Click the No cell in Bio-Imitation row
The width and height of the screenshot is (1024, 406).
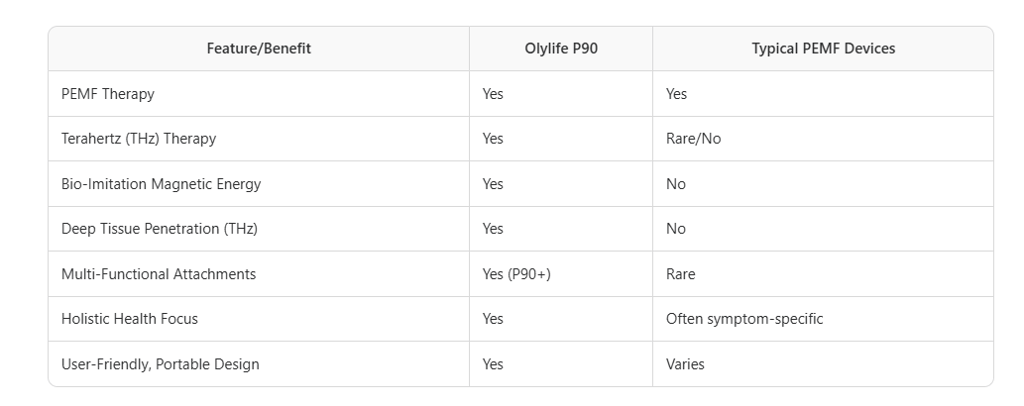[x=676, y=184]
